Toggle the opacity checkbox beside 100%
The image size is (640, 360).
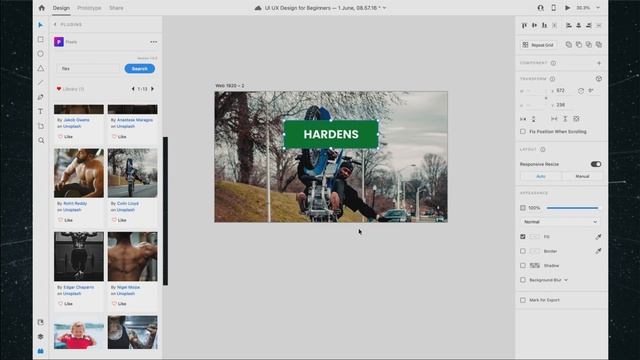pos(523,208)
